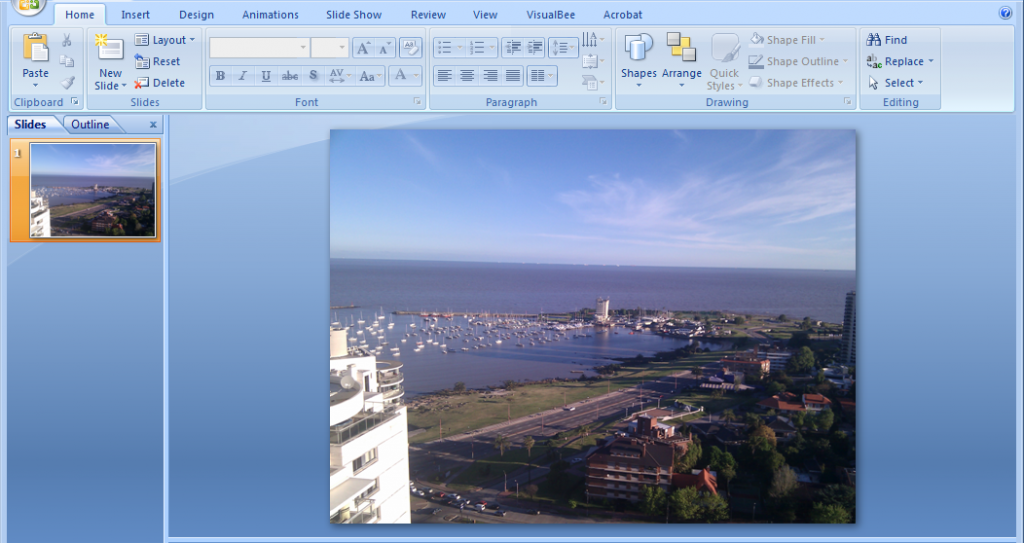
Task: Toggle italic text formatting
Action: coord(243,76)
